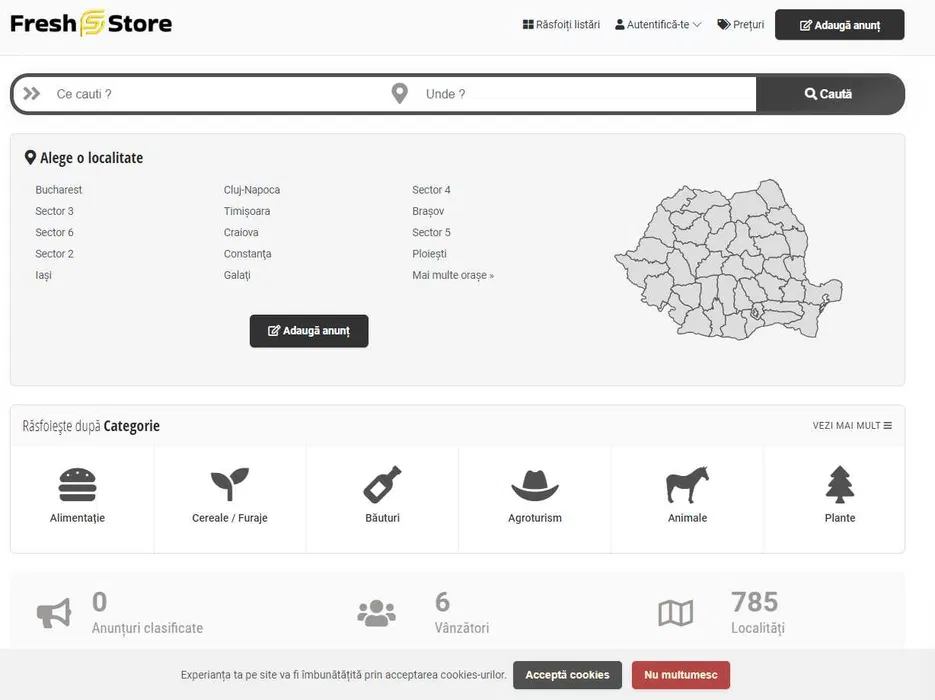This screenshot has width=935, height=700.
Task: Go to the Prețuri menu item
Action: point(740,25)
